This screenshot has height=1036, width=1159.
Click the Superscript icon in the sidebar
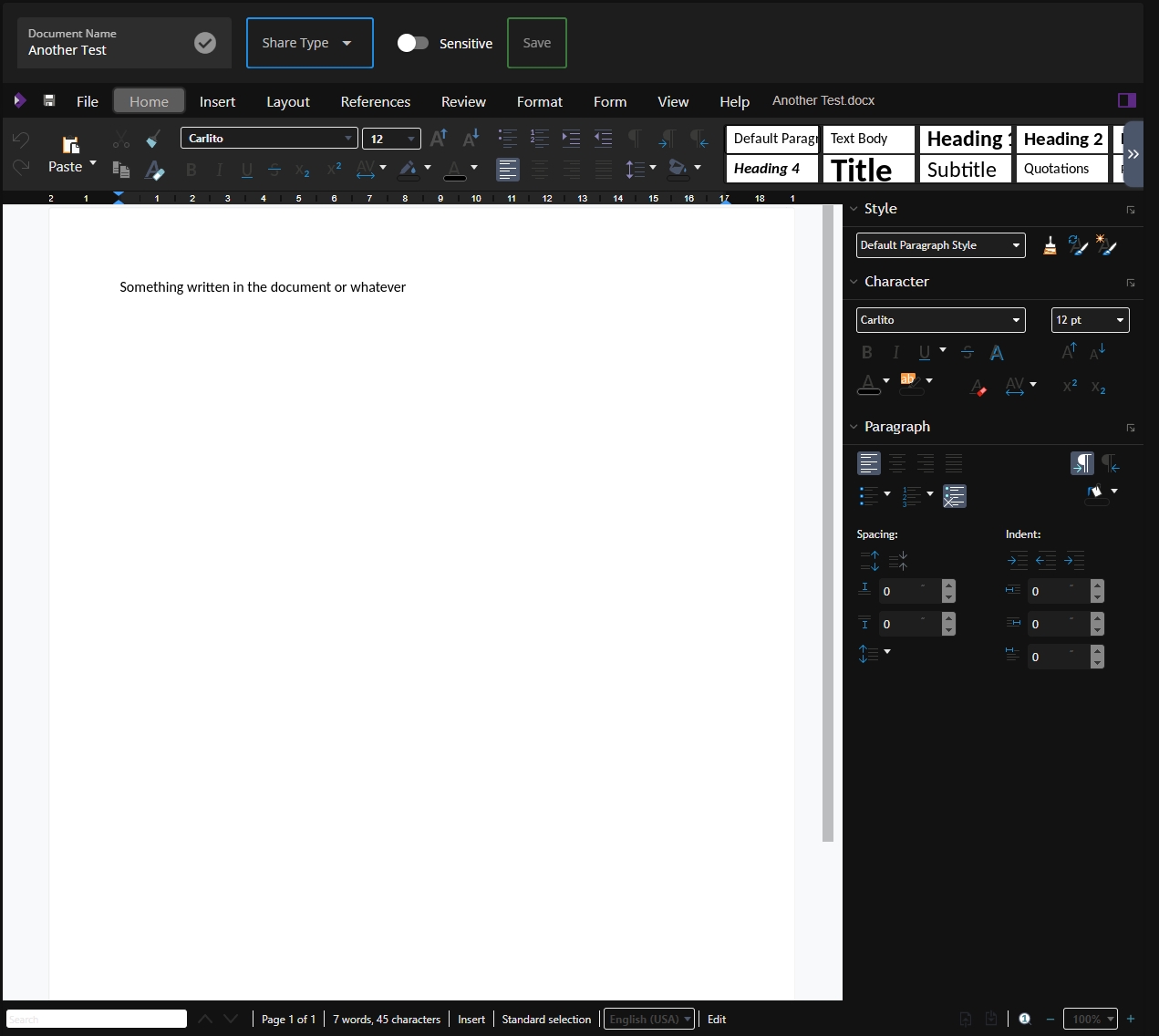1070,386
